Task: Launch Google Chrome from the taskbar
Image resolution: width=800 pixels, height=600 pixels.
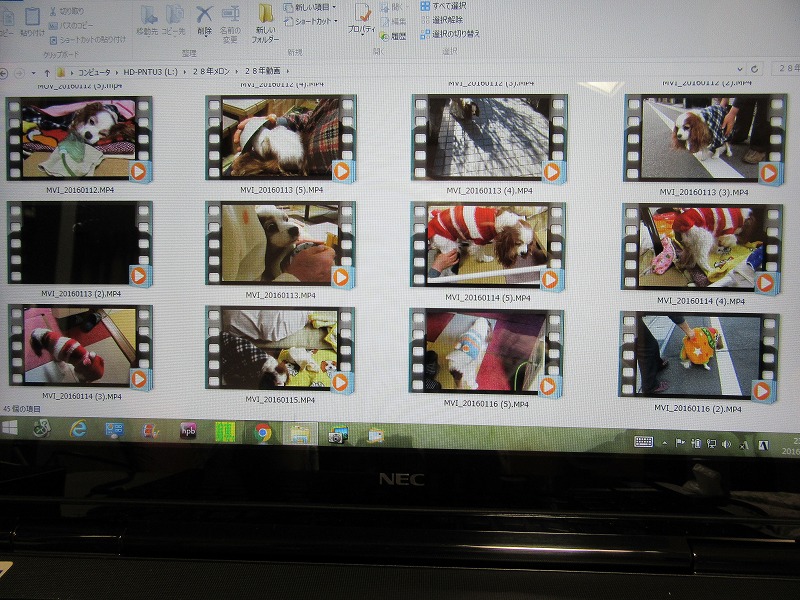Action: (x=263, y=433)
